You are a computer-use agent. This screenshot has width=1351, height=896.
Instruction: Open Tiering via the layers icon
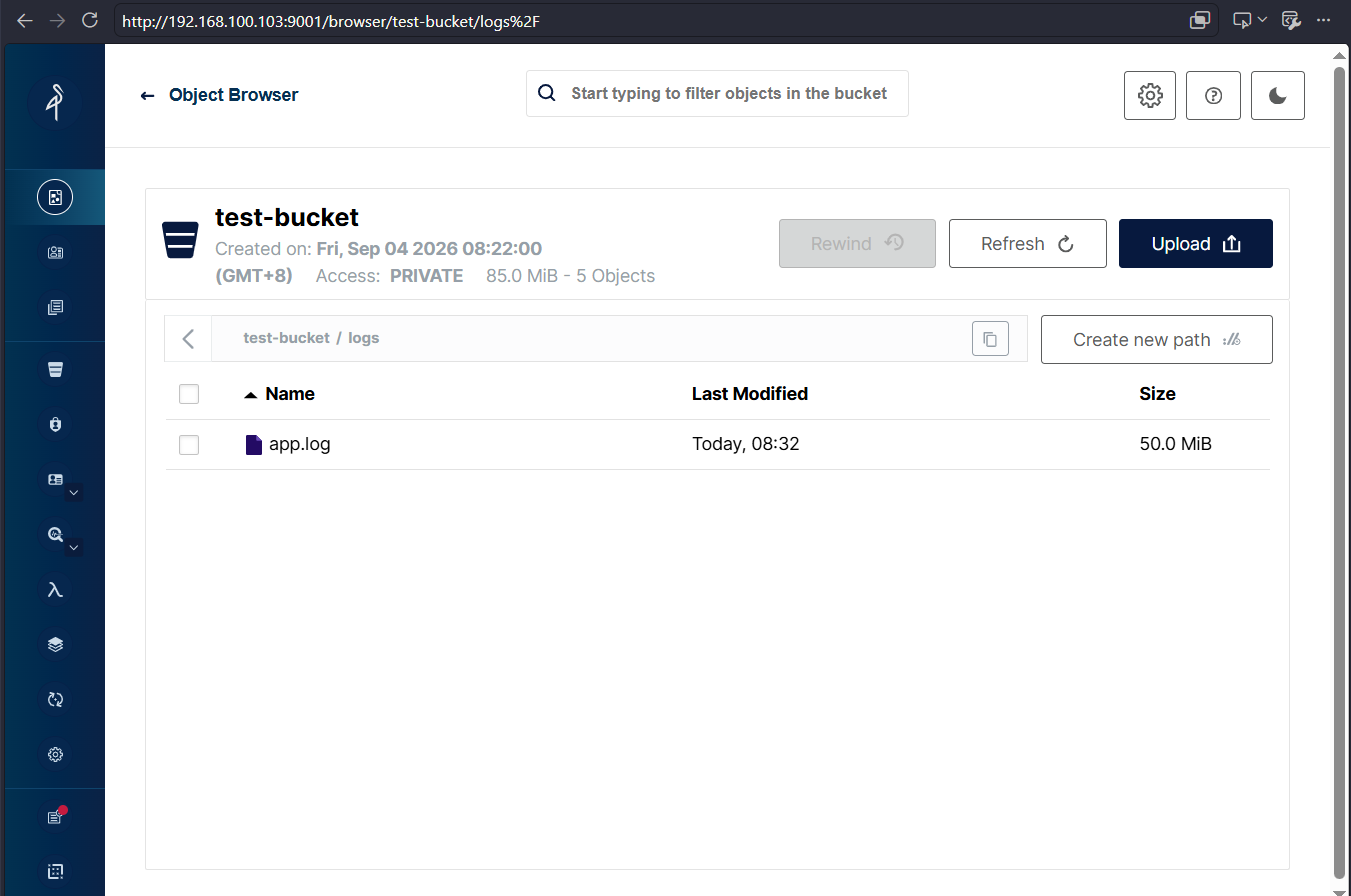pos(55,645)
